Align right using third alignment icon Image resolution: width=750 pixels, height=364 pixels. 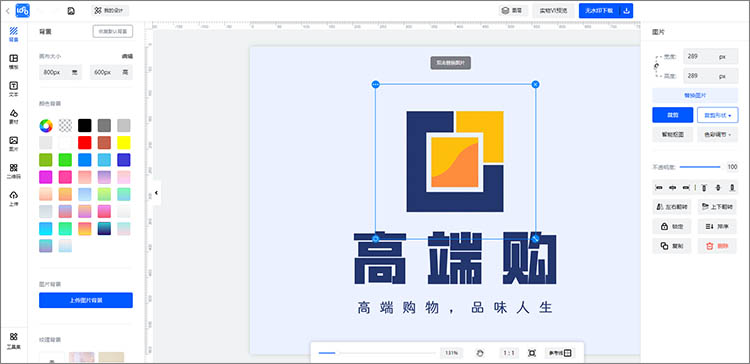tap(686, 188)
